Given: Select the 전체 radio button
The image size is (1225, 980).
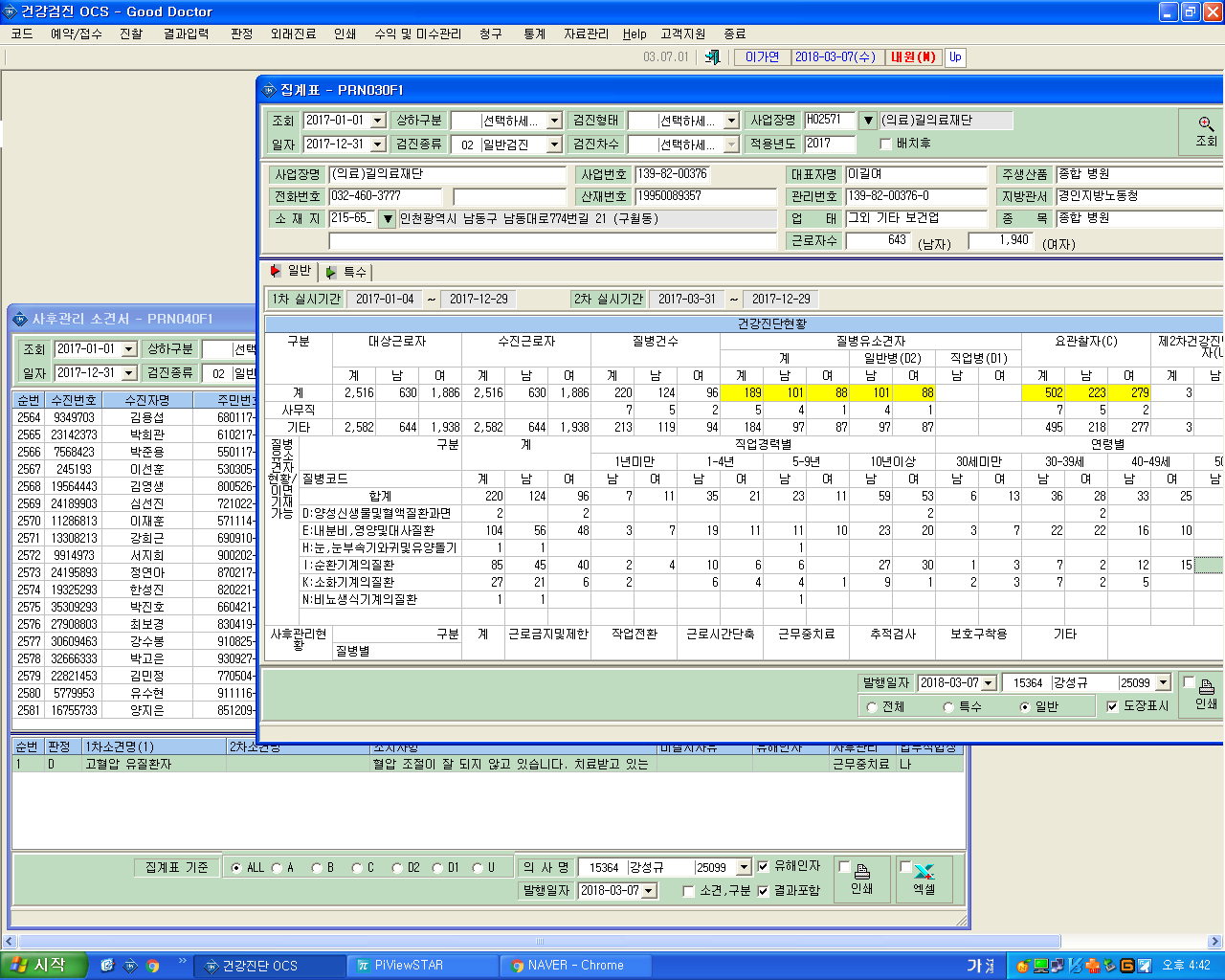Looking at the screenshot, I should (x=872, y=707).
